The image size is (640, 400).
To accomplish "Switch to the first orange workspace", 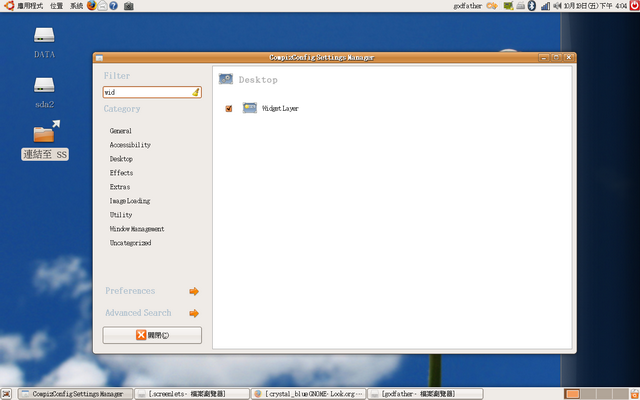I will [x=572, y=394].
